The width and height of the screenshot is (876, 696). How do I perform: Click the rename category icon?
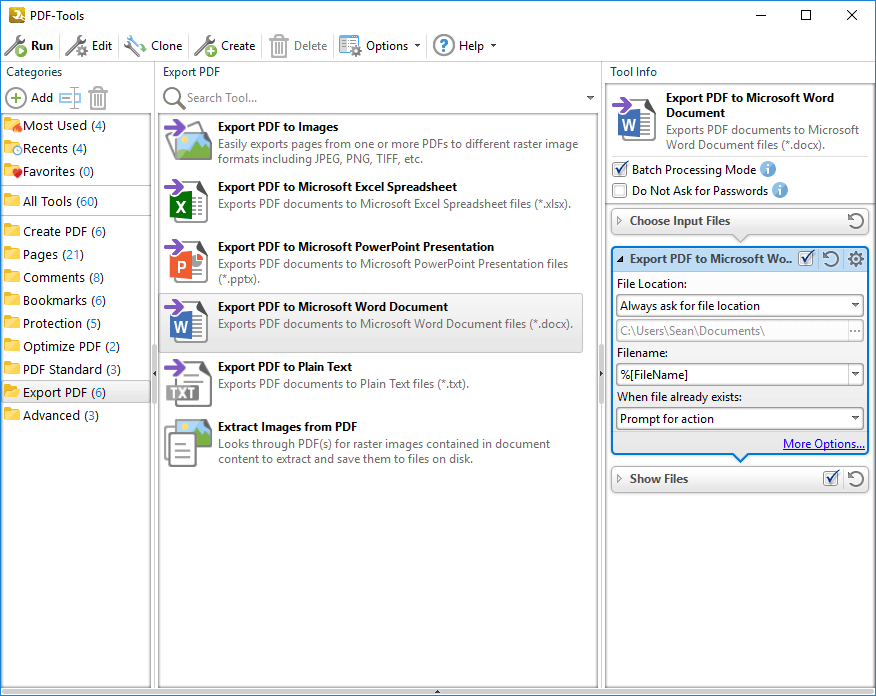tap(70, 98)
